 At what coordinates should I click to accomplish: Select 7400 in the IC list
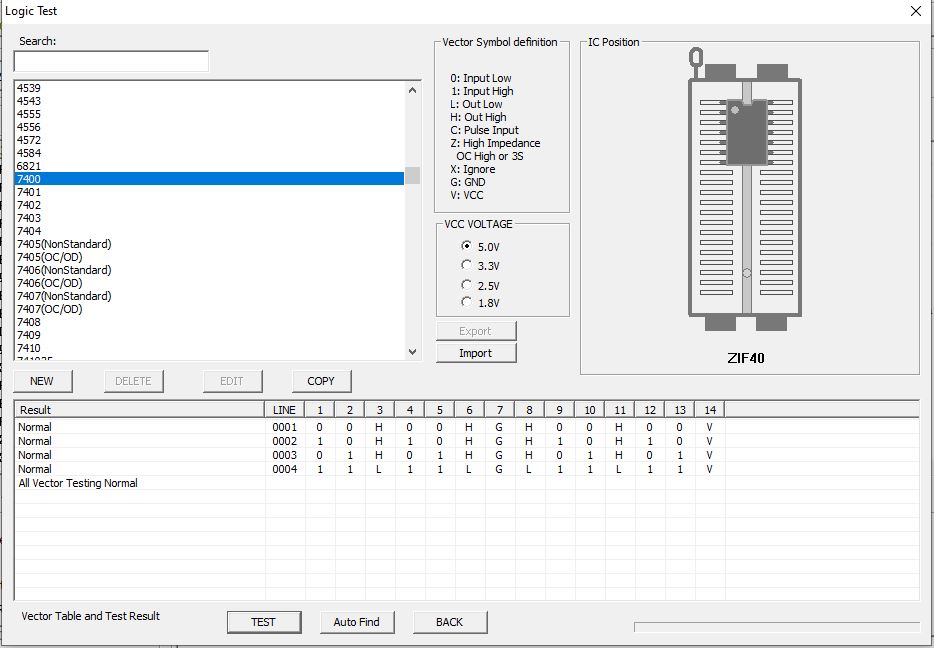pyautogui.click(x=209, y=179)
